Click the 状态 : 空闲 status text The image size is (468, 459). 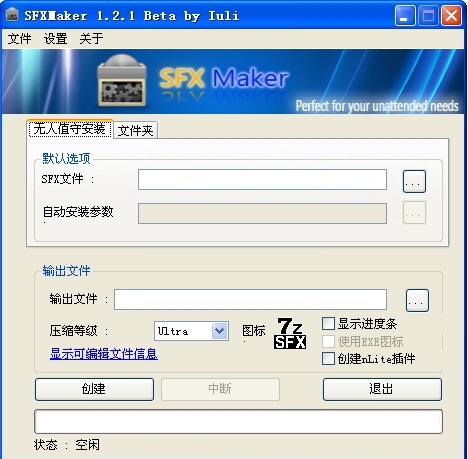point(66,445)
